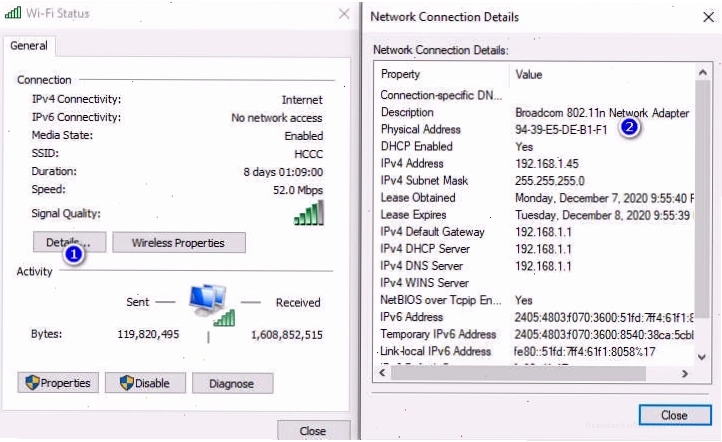Viewport: 722px width, 442px height.
Task: Click the Close button in Wi-Fi Status
Action: point(314,431)
